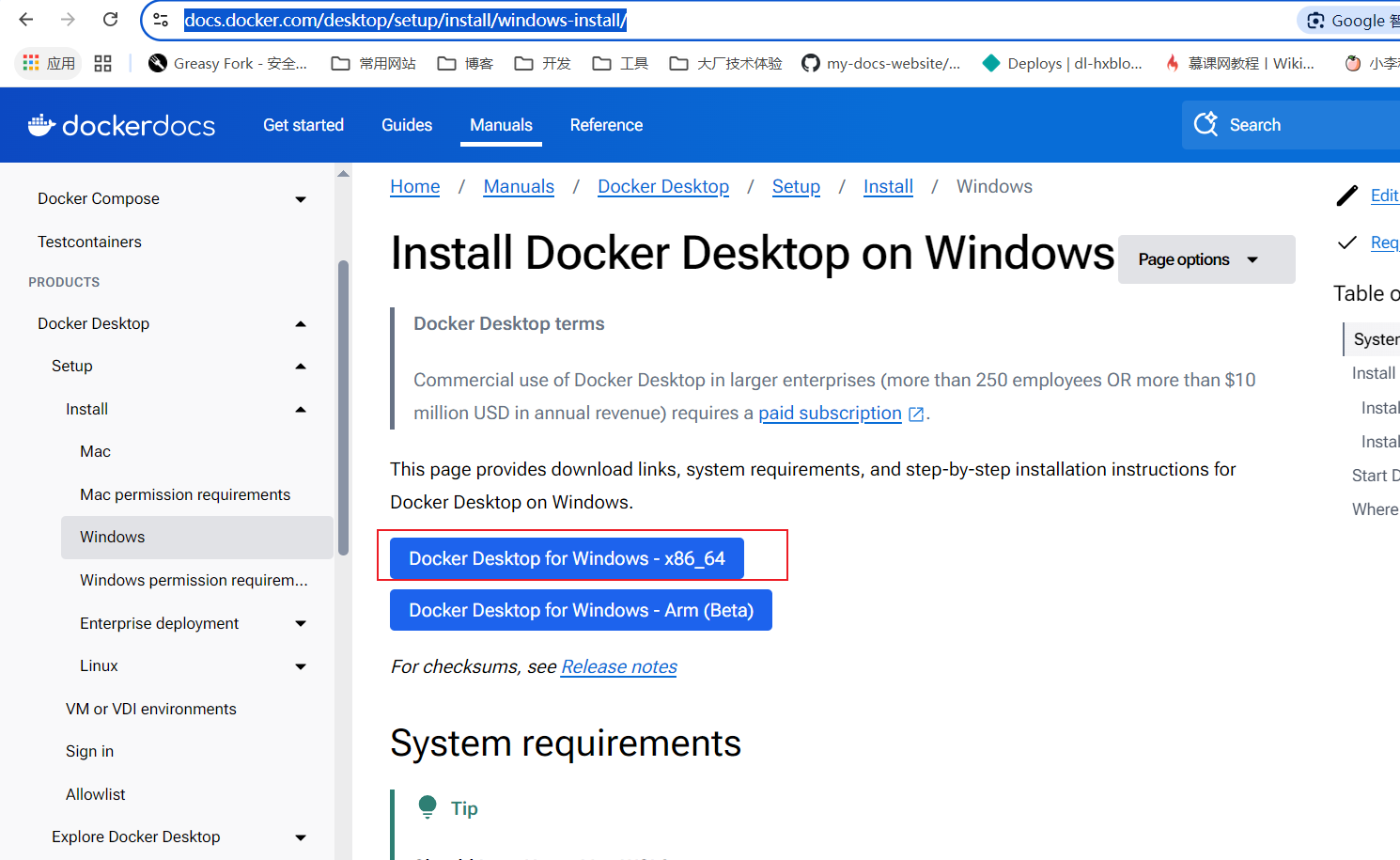Click the Ask AI search sparkle icon
The height and width of the screenshot is (860, 1400).
tap(1206, 124)
